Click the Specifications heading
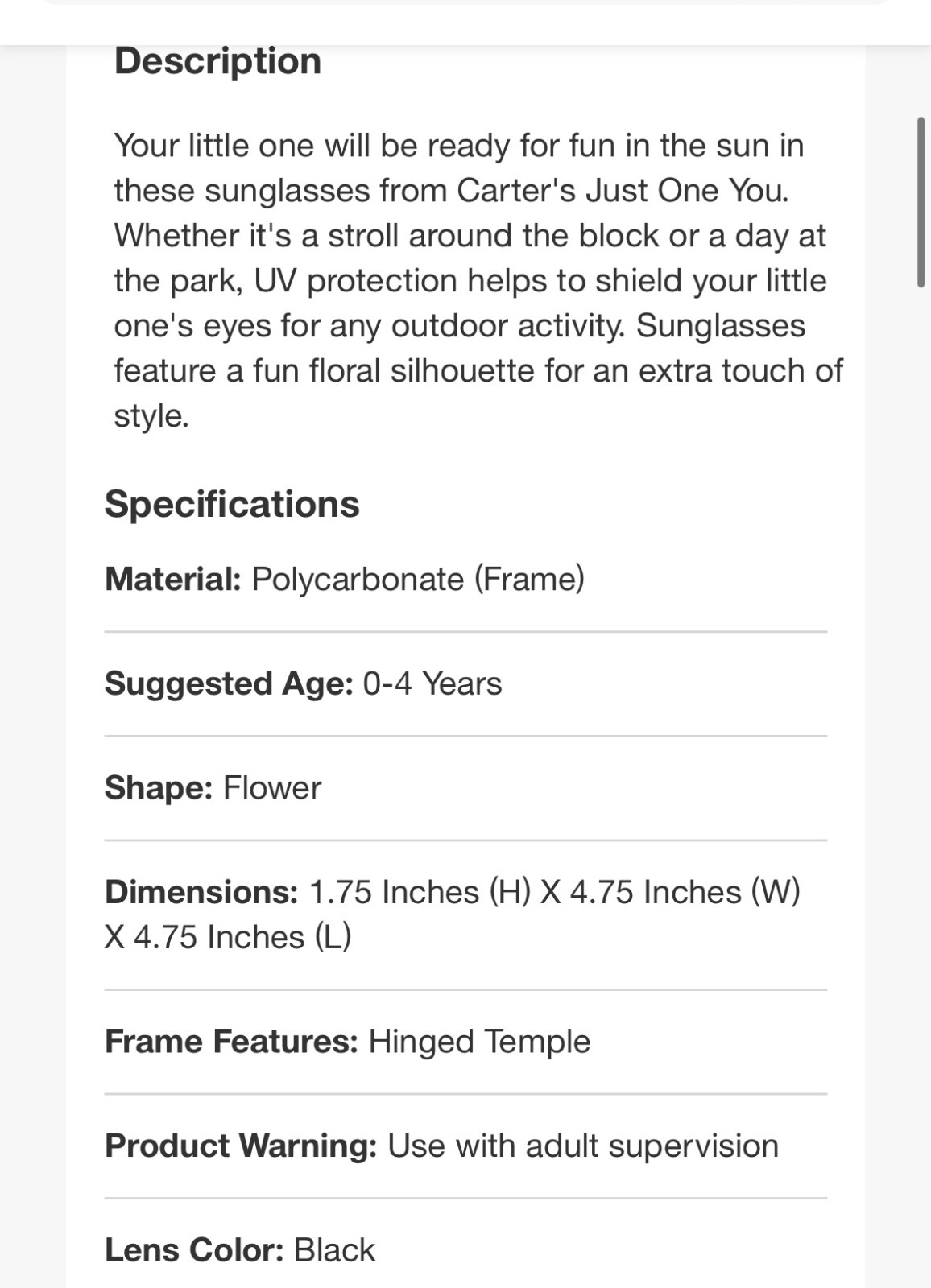 (232, 505)
